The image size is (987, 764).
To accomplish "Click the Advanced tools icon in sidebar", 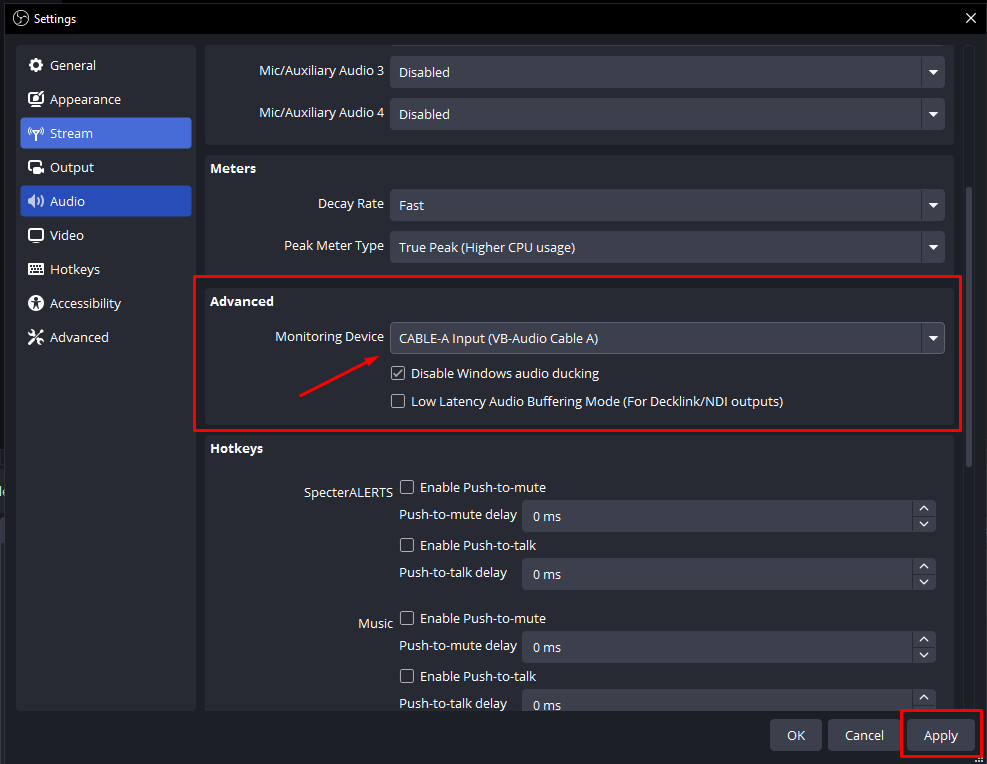I will coord(36,338).
